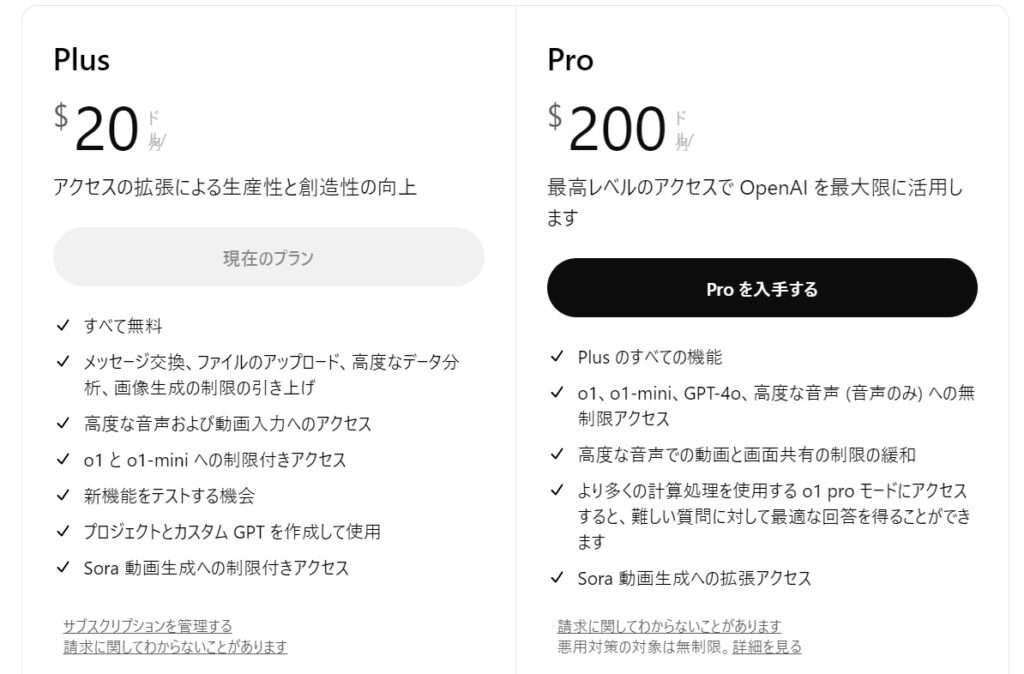Click the checkmark beside 高度な音声での動画と画面共有

point(557,454)
